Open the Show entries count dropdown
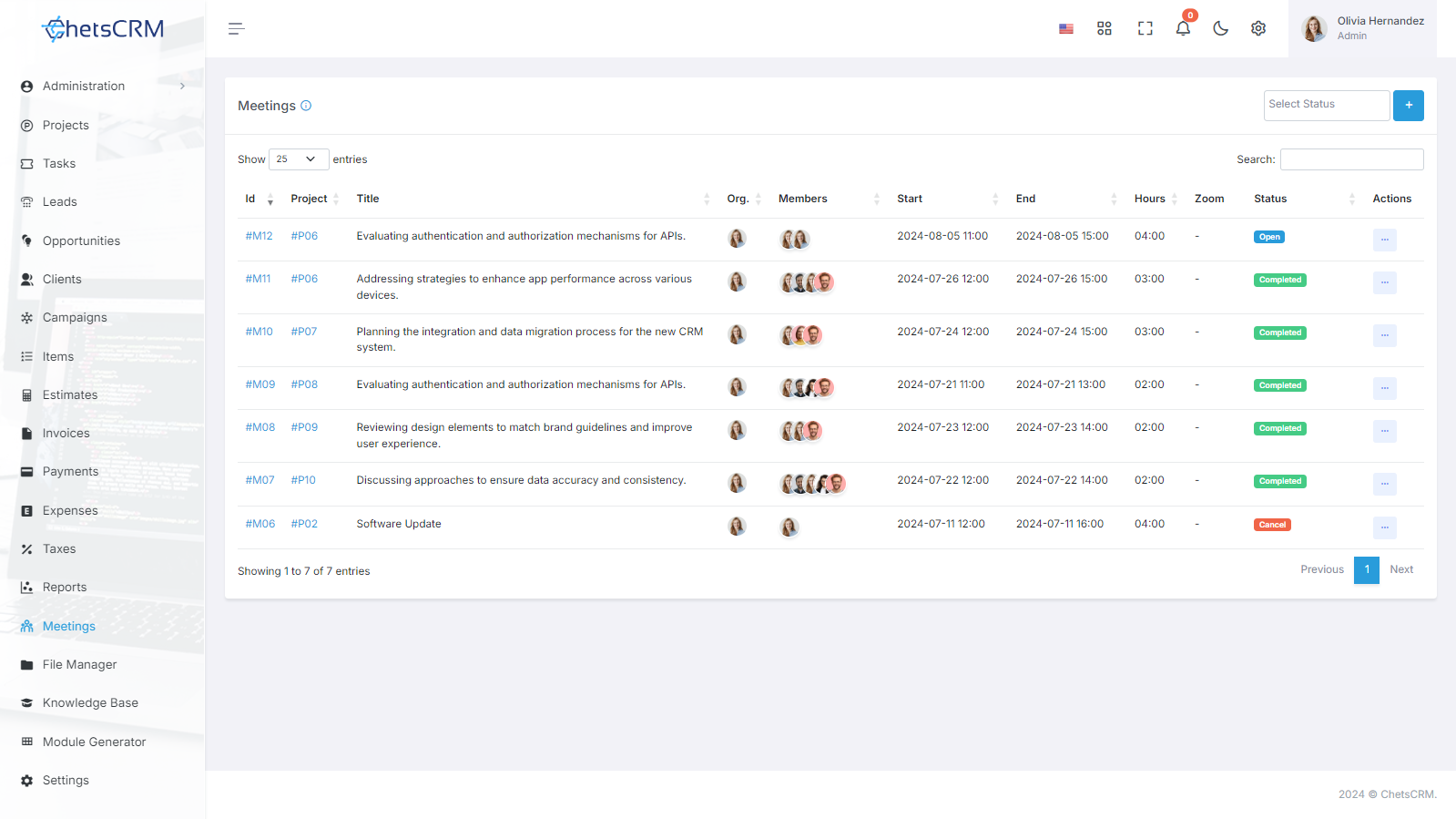This screenshot has width=1456, height=819. [299, 159]
